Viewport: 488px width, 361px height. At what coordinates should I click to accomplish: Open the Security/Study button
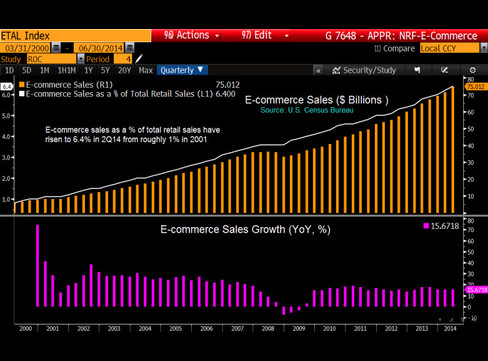pyautogui.click(x=364, y=70)
